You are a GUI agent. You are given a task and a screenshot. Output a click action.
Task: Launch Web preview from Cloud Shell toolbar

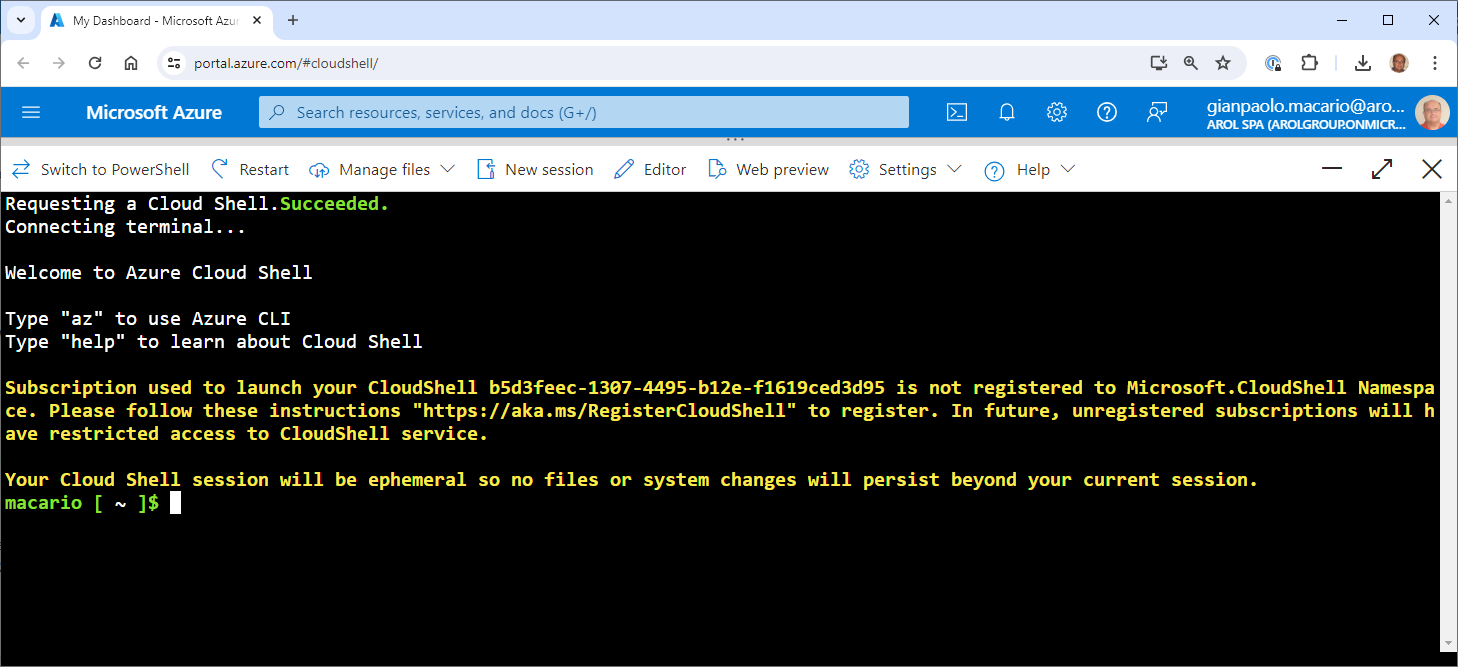pos(768,169)
